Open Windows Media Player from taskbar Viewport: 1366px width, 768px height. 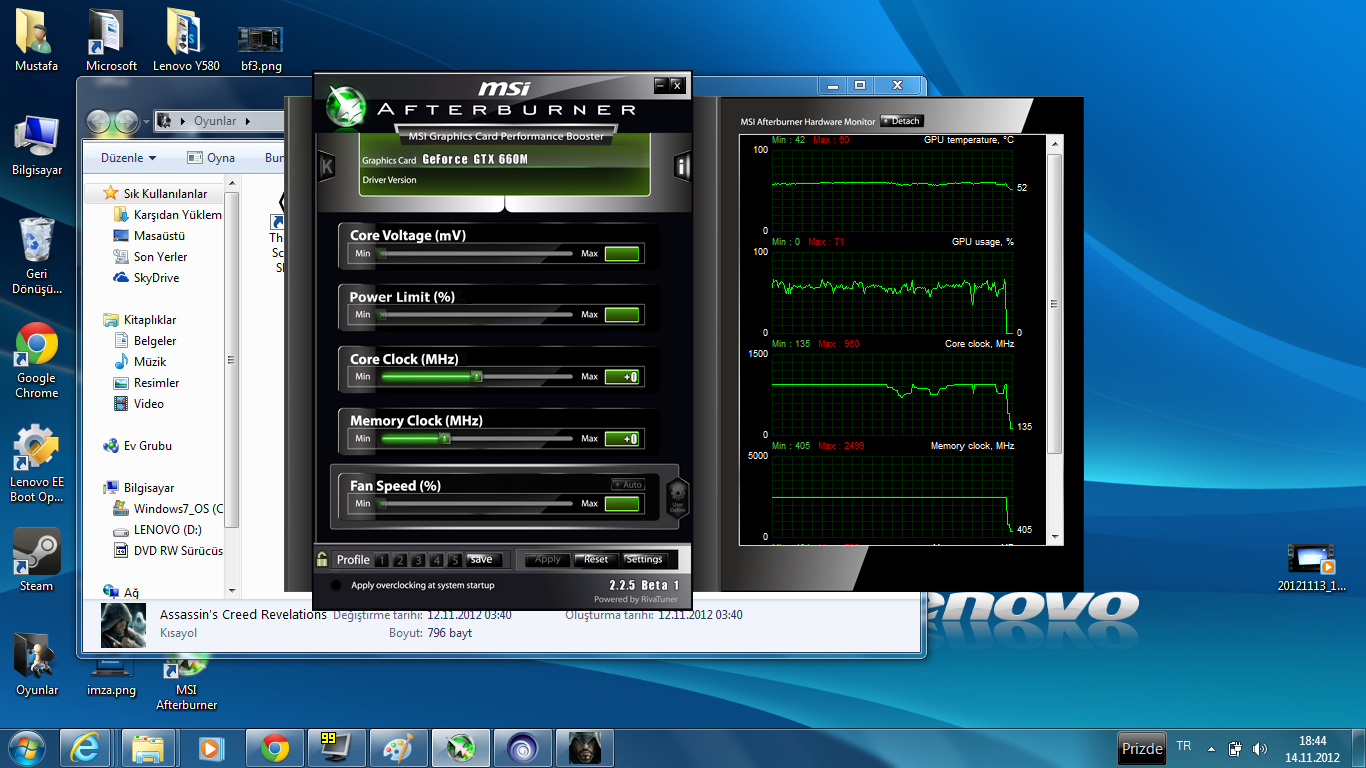click(210, 748)
